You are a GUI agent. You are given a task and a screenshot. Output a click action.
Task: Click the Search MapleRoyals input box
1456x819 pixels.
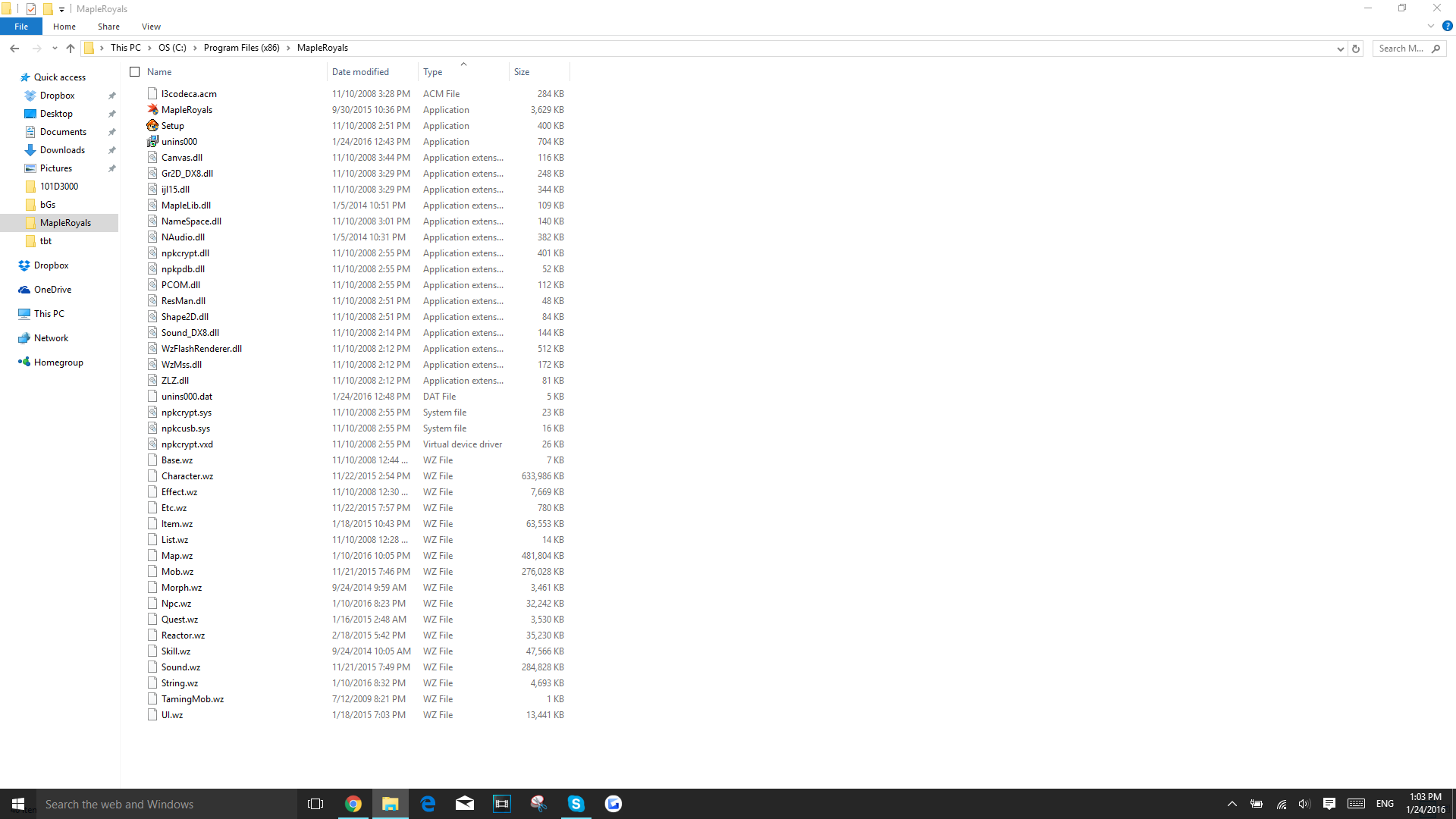coord(1401,49)
